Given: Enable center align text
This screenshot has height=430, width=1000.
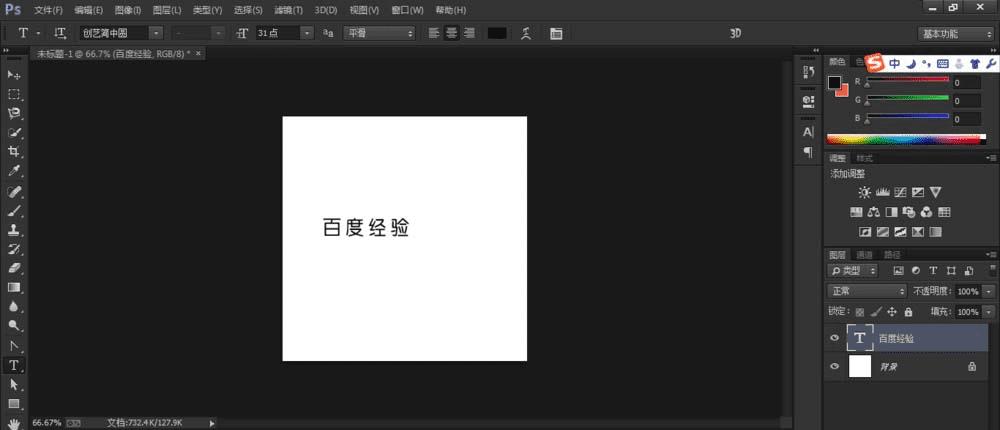Looking at the screenshot, I should coord(452,33).
